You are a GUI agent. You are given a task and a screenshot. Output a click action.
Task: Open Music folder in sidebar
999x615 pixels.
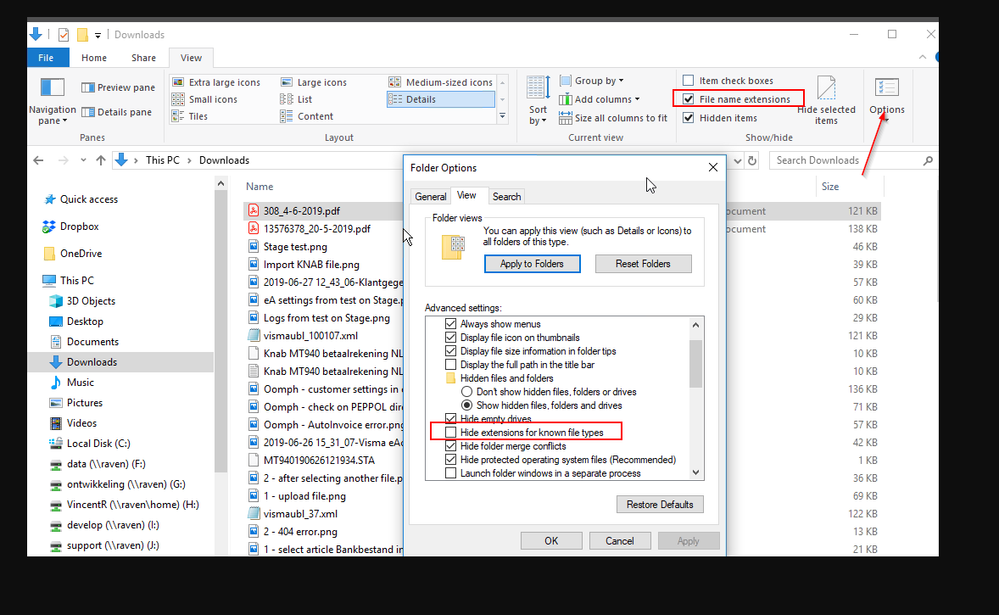click(x=71, y=382)
